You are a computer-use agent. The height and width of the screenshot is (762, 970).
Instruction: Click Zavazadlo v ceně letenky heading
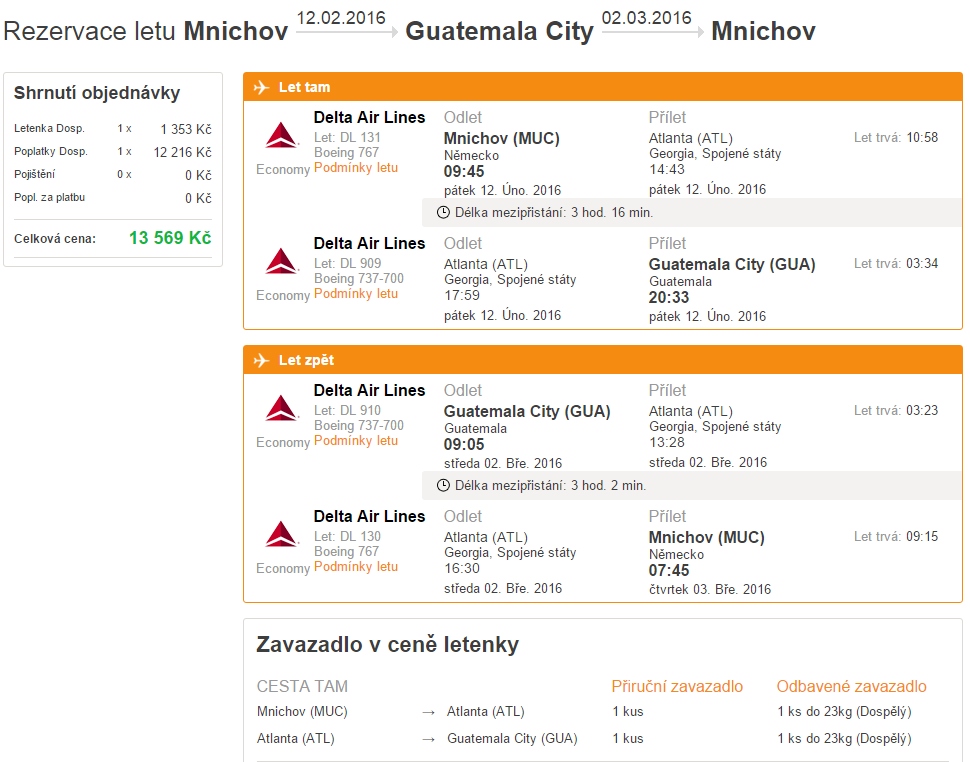point(387,645)
